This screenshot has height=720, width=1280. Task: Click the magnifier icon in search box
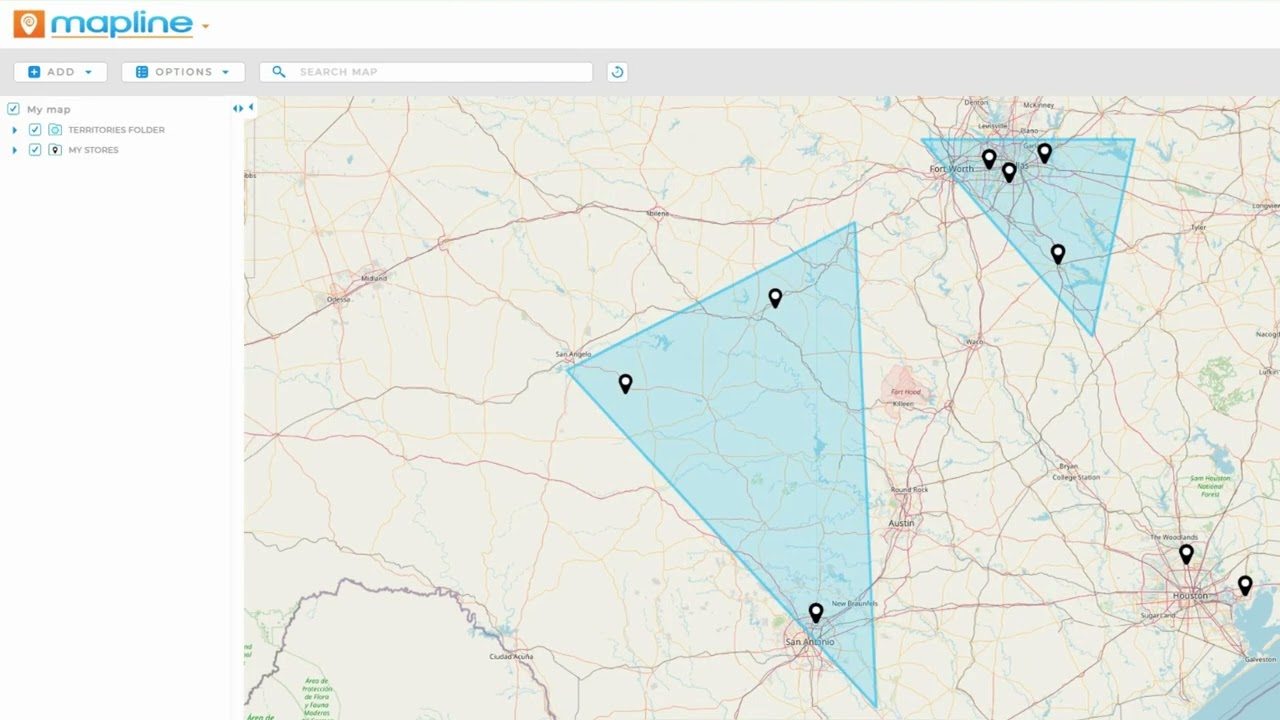coord(279,72)
